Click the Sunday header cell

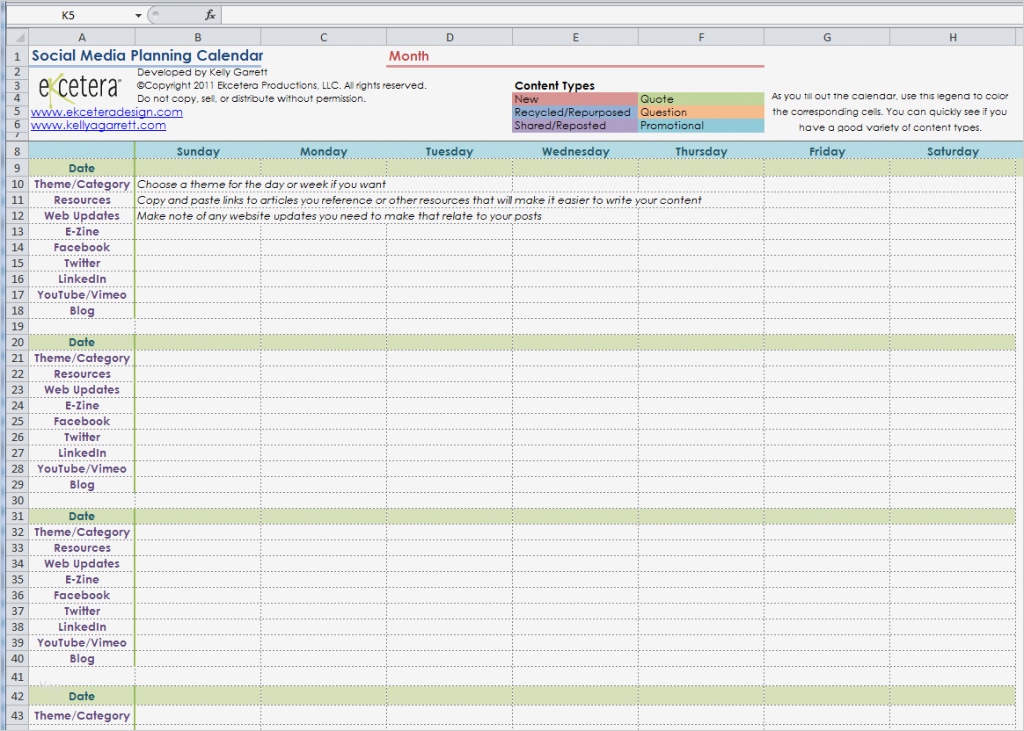197,151
